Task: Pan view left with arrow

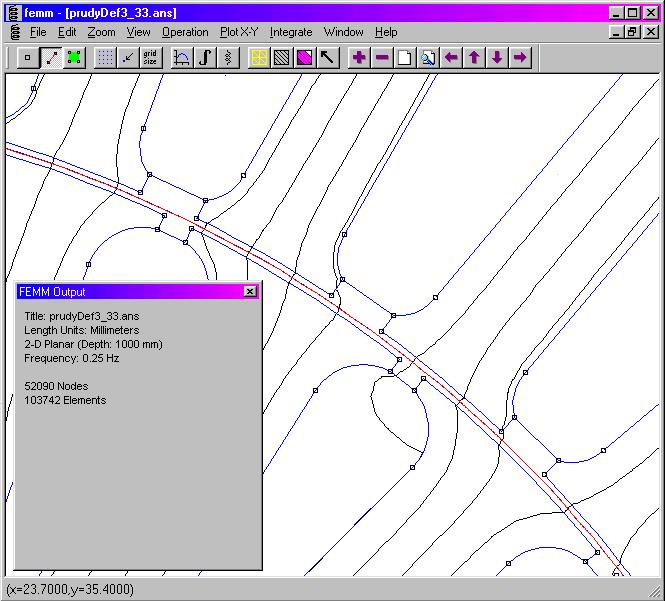Action: [x=451, y=57]
